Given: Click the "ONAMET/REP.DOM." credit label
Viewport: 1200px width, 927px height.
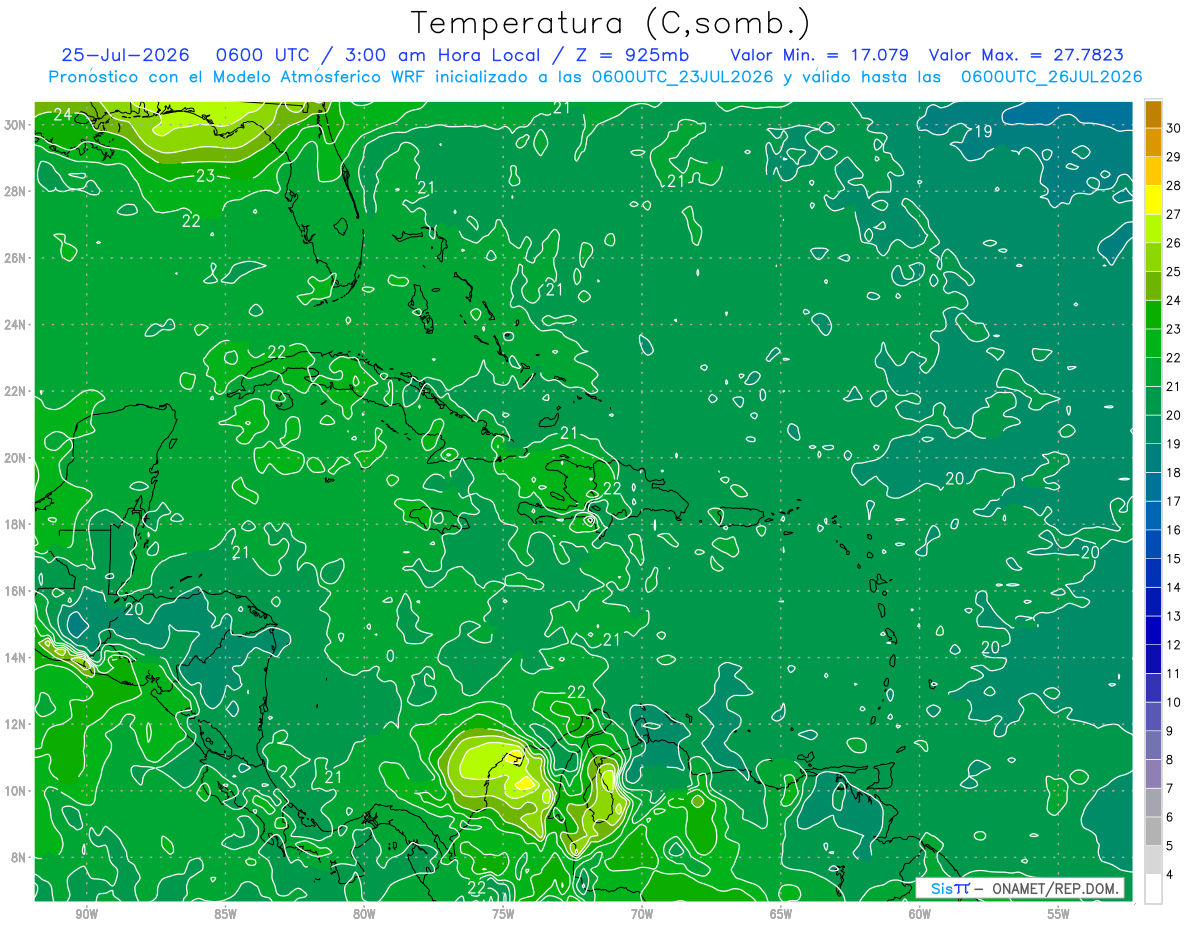Looking at the screenshot, I should click(1055, 889).
